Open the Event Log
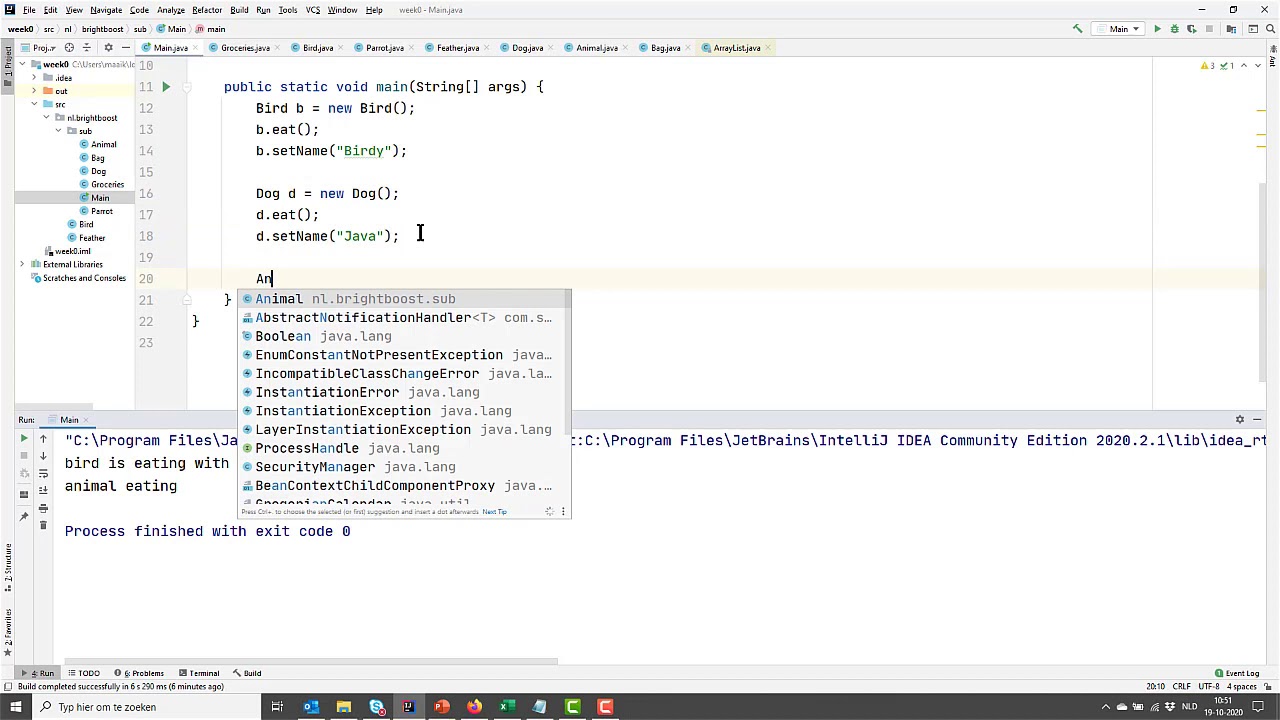Image resolution: width=1280 pixels, height=720 pixels. click(x=1237, y=673)
